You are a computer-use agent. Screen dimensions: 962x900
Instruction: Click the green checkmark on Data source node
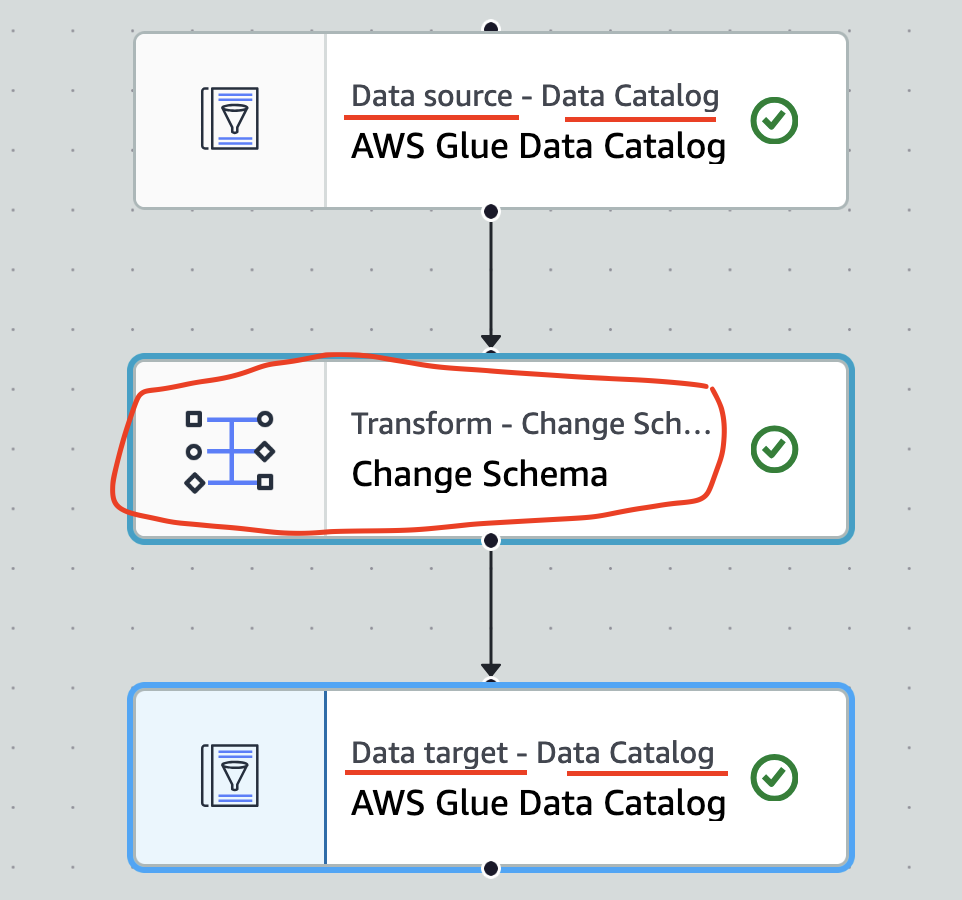[x=774, y=121]
